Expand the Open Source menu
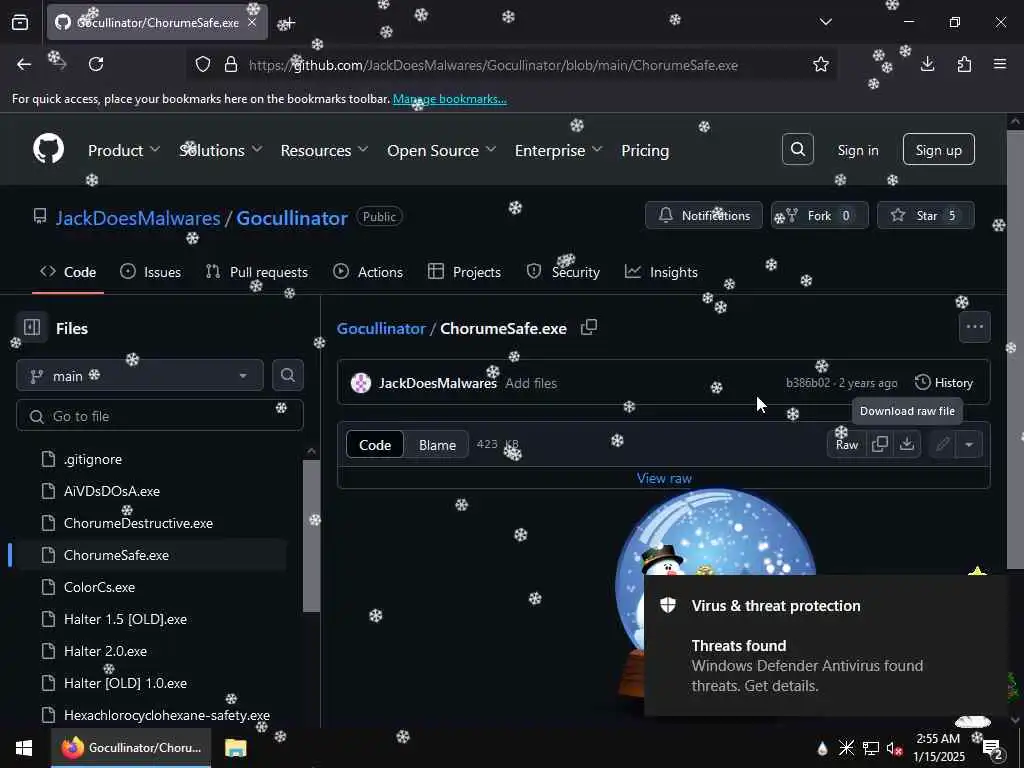1024x768 pixels. click(x=441, y=150)
